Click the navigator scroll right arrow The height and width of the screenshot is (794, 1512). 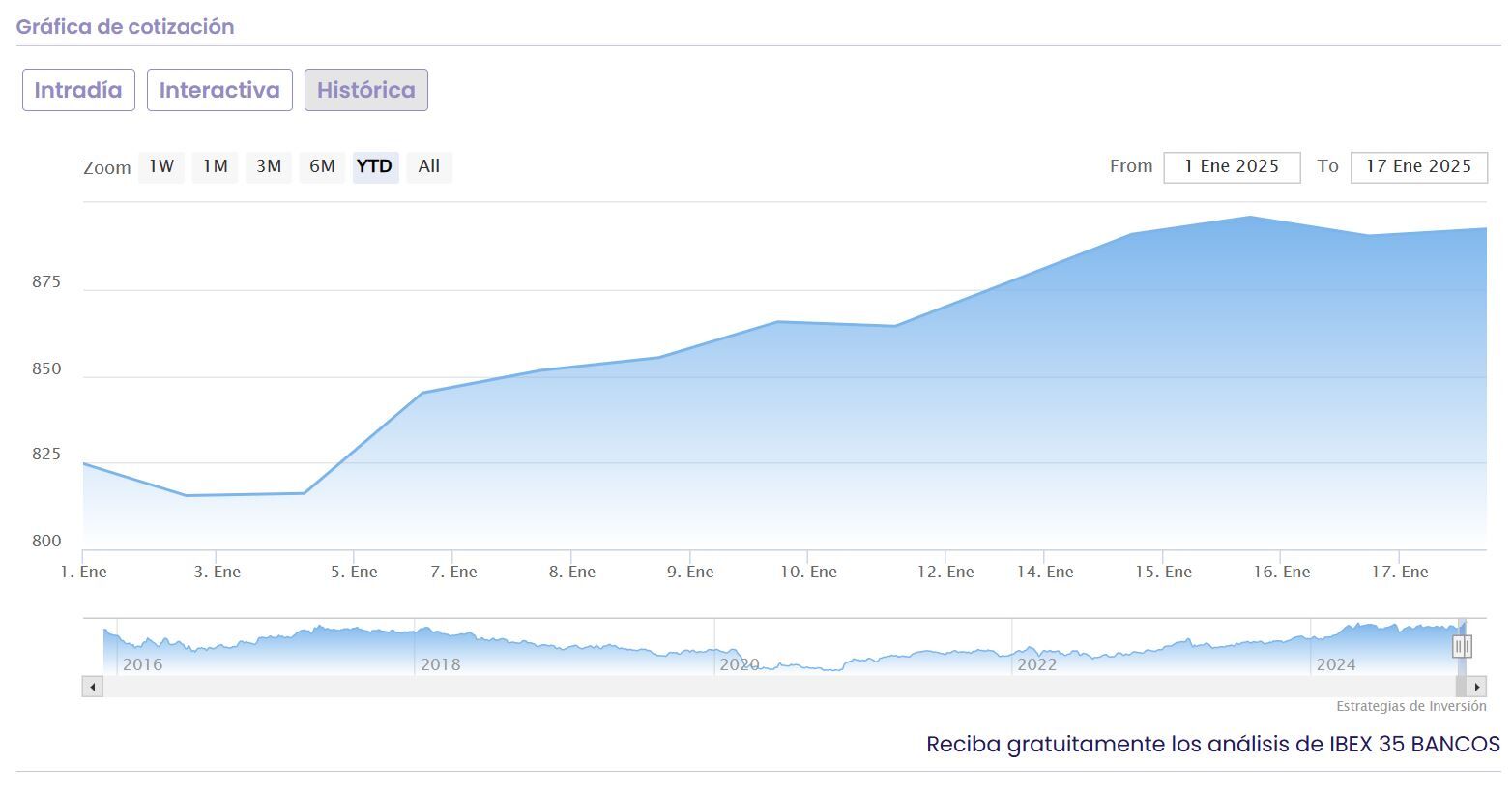[1476, 687]
